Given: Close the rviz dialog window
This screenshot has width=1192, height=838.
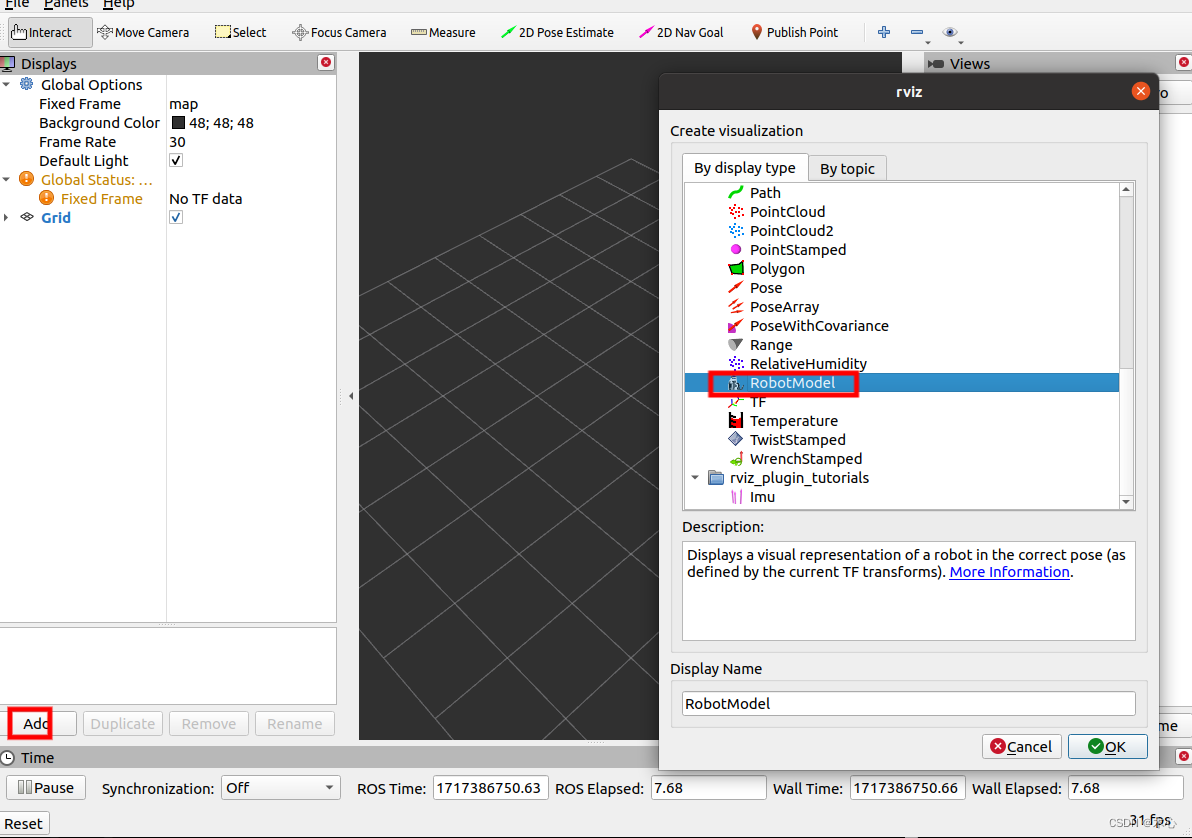Looking at the screenshot, I should click(x=1140, y=91).
